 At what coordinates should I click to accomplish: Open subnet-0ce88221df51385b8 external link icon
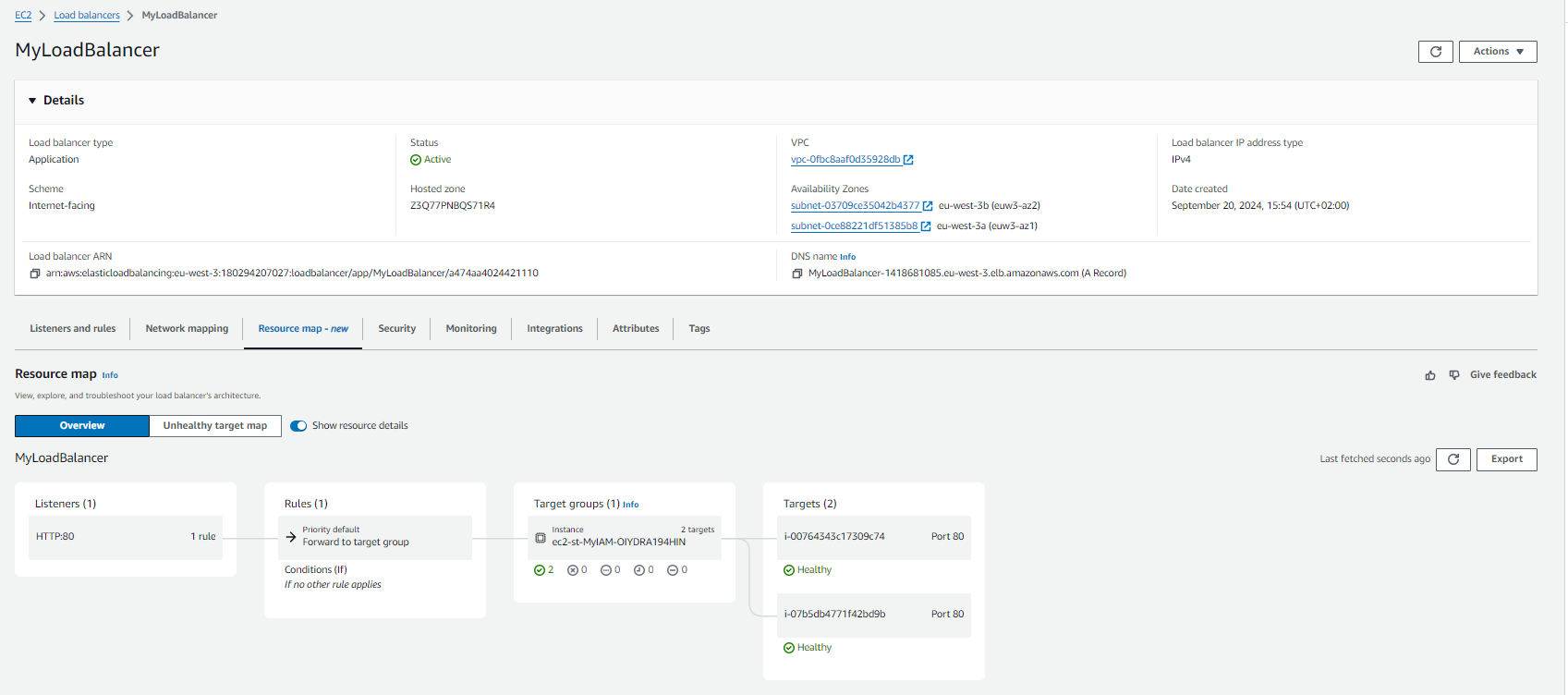point(926,226)
